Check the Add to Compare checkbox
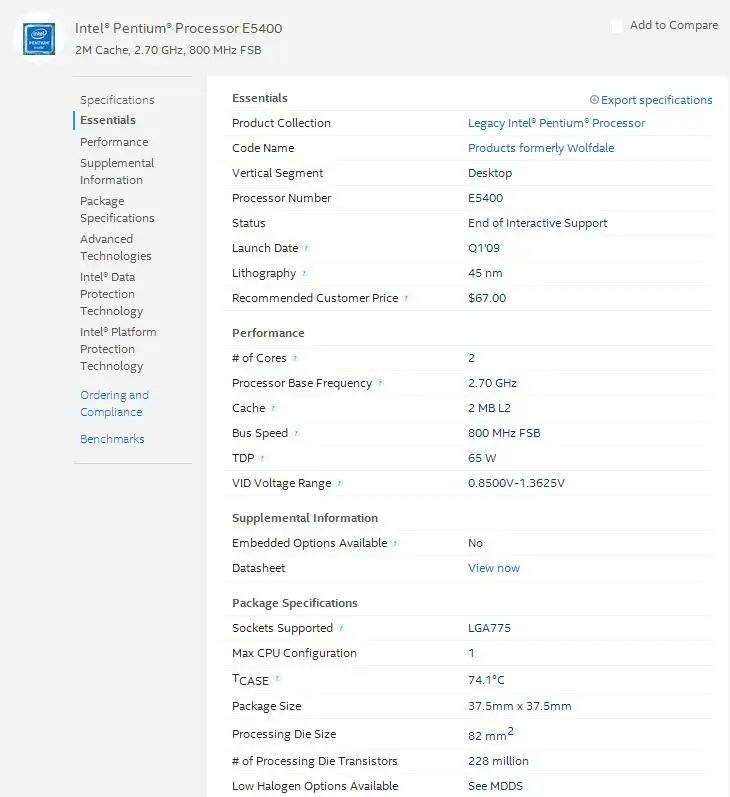 [616, 26]
